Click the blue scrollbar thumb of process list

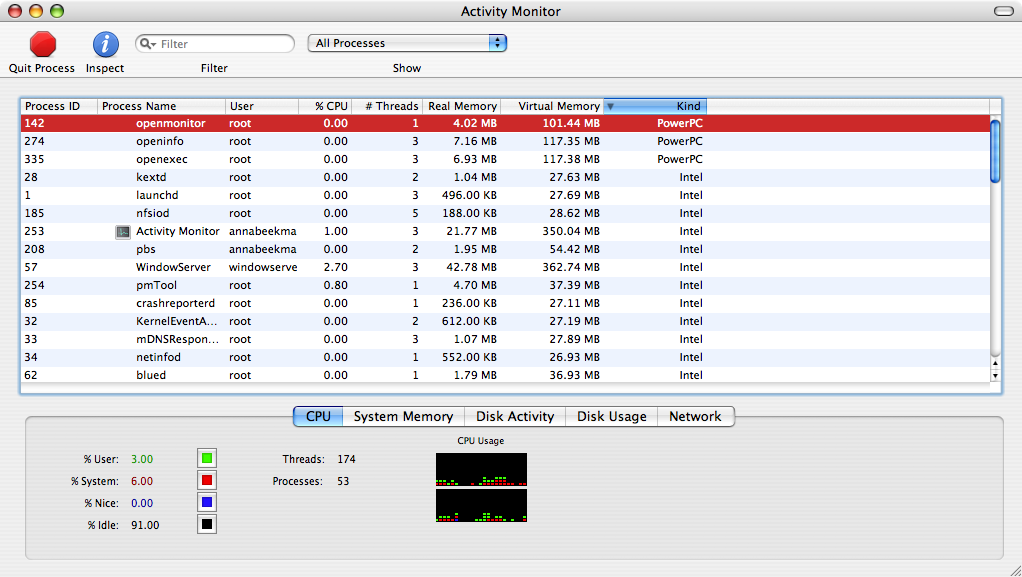point(995,151)
